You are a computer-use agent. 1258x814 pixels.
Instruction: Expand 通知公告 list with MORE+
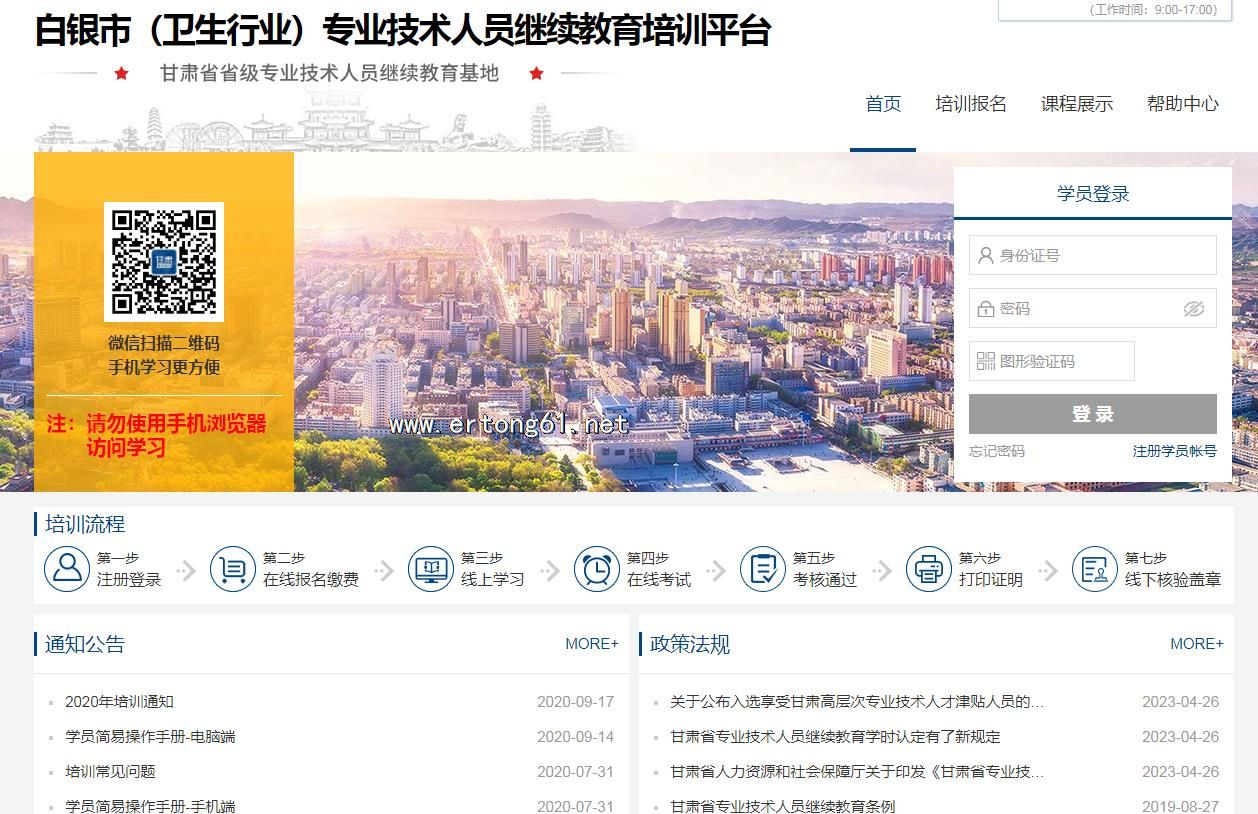pyautogui.click(x=591, y=644)
